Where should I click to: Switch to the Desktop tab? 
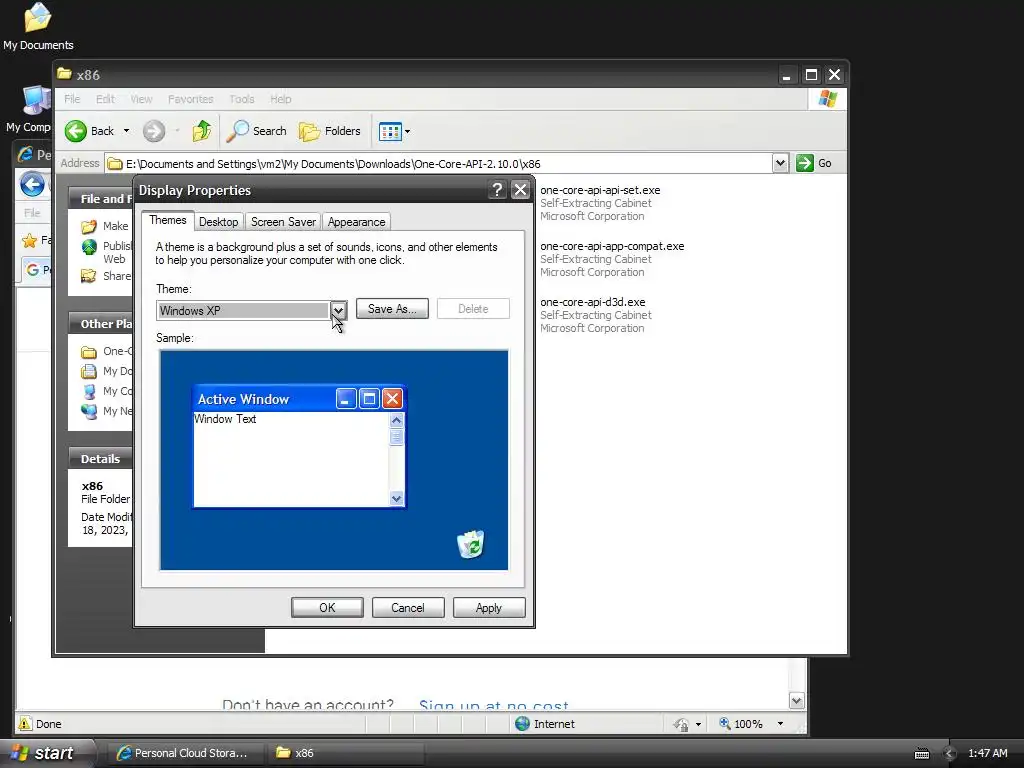click(218, 222)
